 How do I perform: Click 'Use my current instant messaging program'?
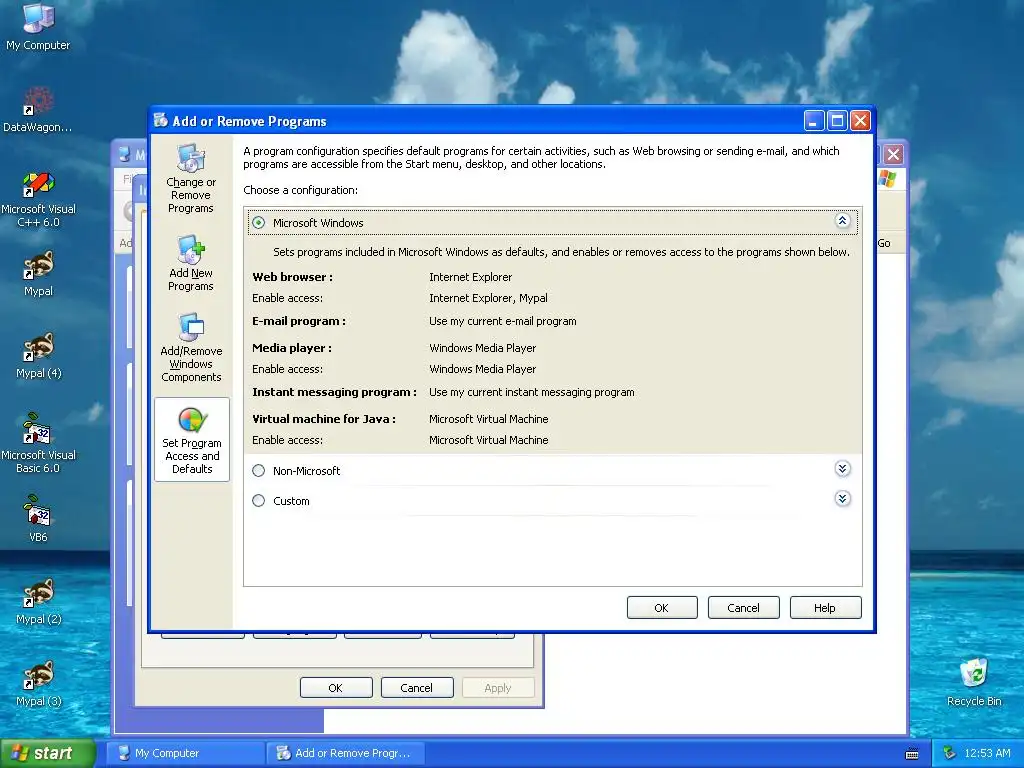click(532, 392)
